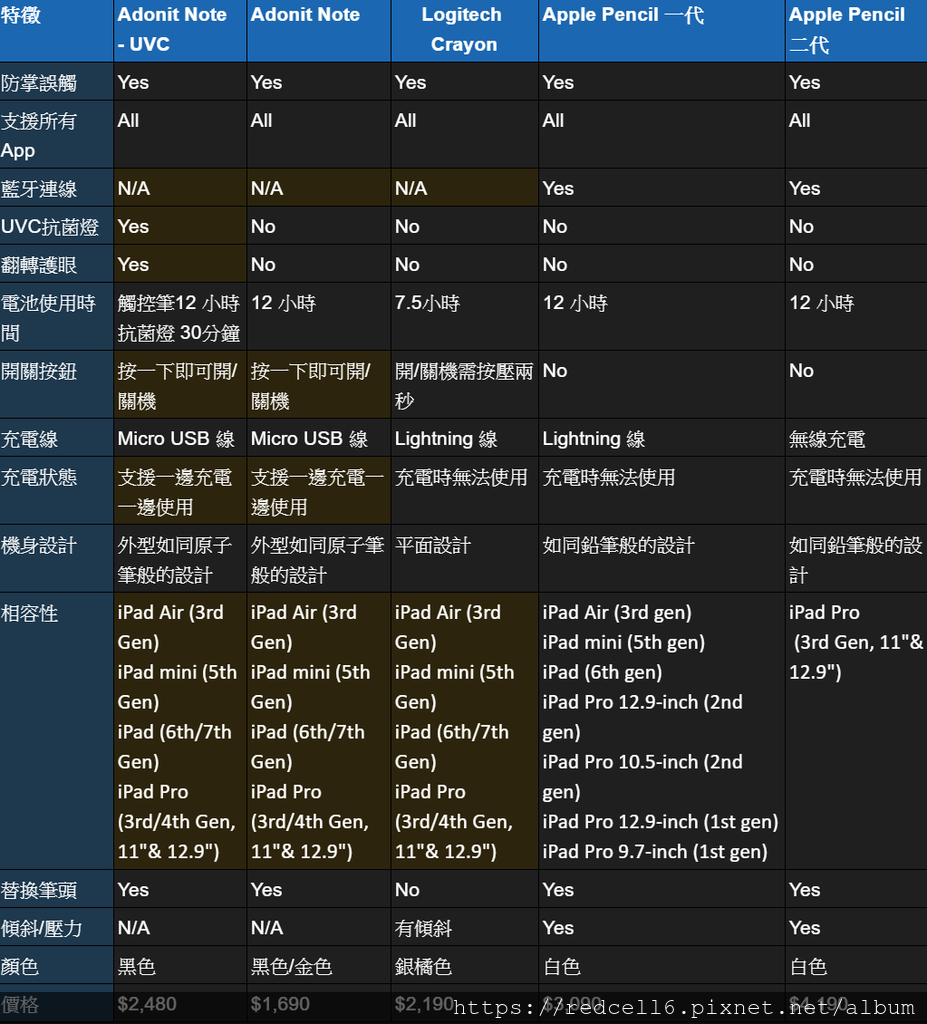Image resolution: width=927 pixels, height=1024 pixels.
Task: Select the 7.5小時 battery cell
Action: pyautogui.click(x=464, y=316)
